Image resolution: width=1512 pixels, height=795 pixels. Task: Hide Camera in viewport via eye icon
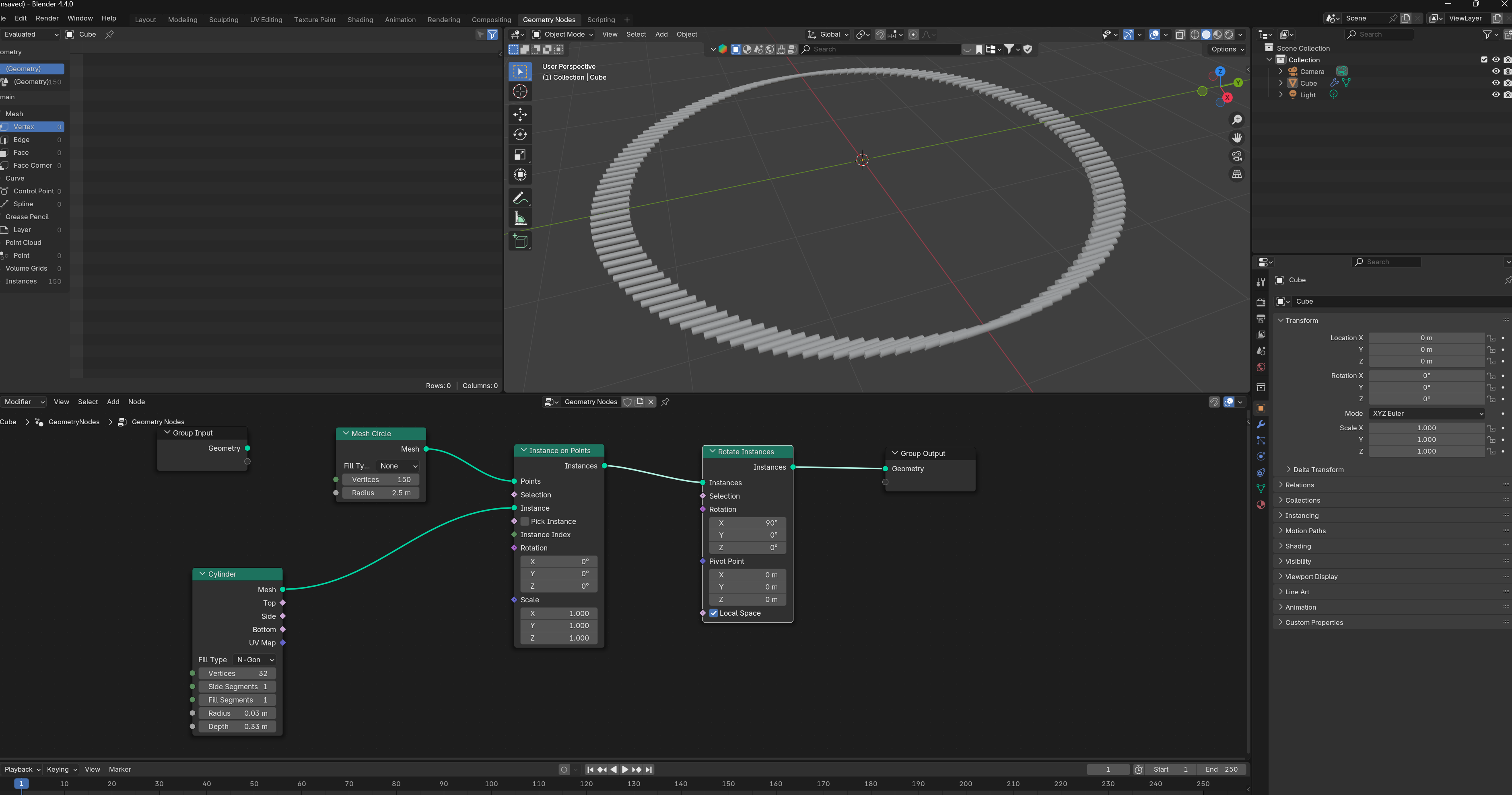point(1496,72)
